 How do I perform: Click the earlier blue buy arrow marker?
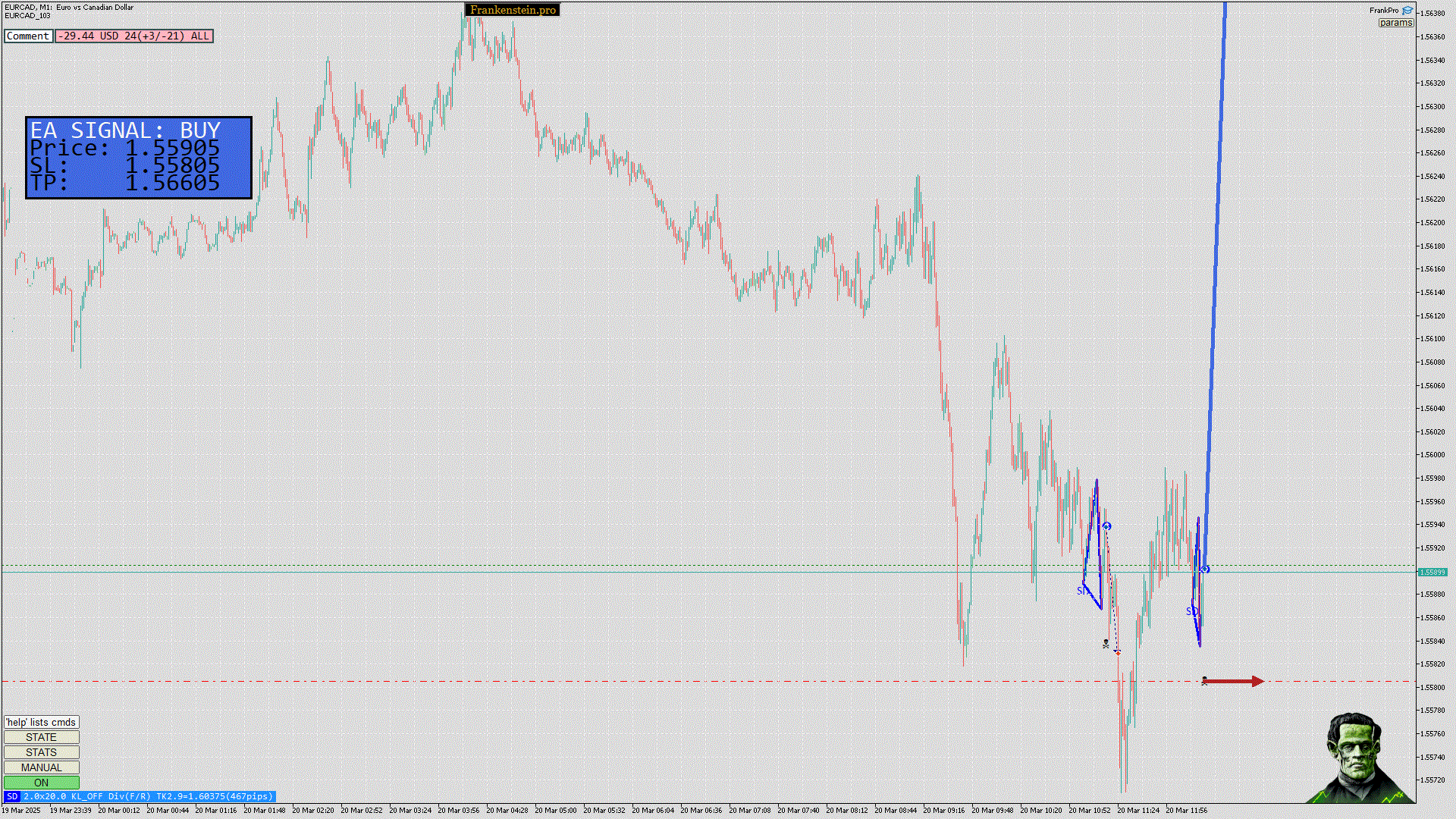[x=1106, y=526]
